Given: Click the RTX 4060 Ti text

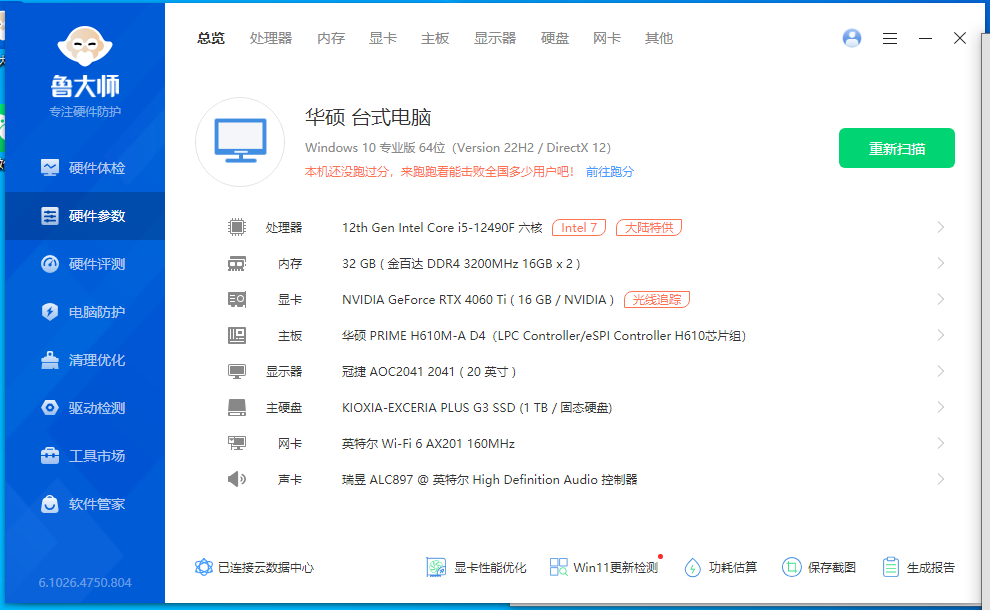Looking at the screenshot, I should [x=478, y=299].
